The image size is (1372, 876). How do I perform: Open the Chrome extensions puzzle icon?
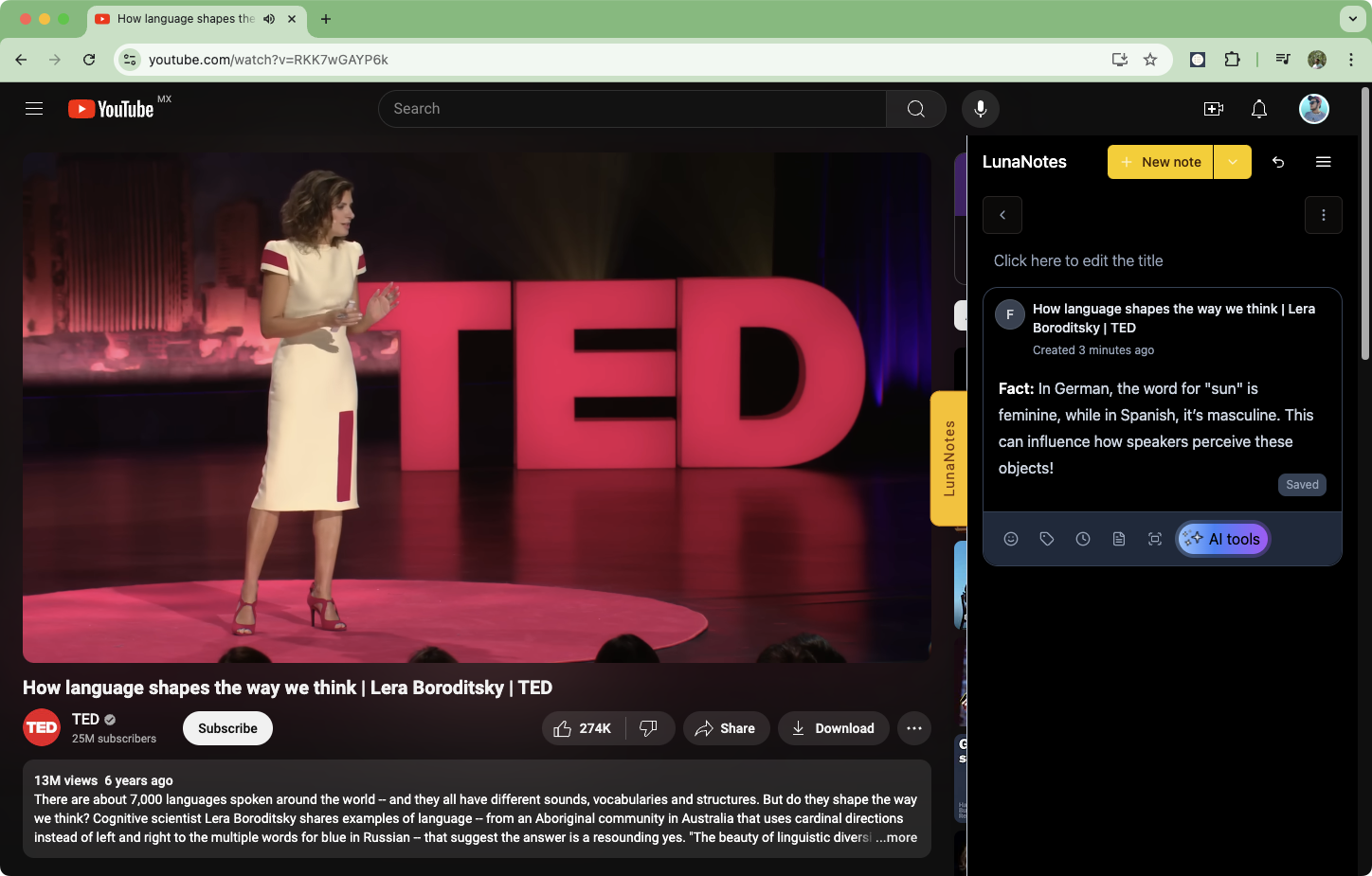(x=1232, y=60)
